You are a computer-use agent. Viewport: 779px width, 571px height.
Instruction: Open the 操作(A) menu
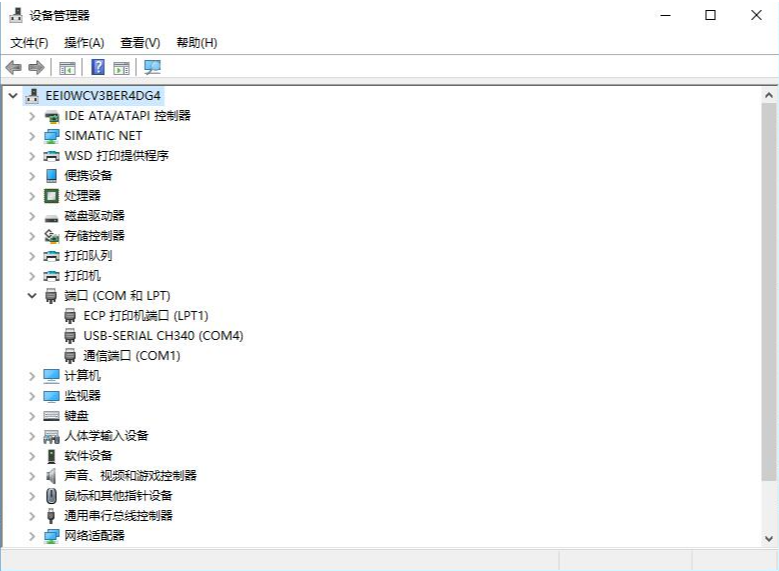point(84,42)
